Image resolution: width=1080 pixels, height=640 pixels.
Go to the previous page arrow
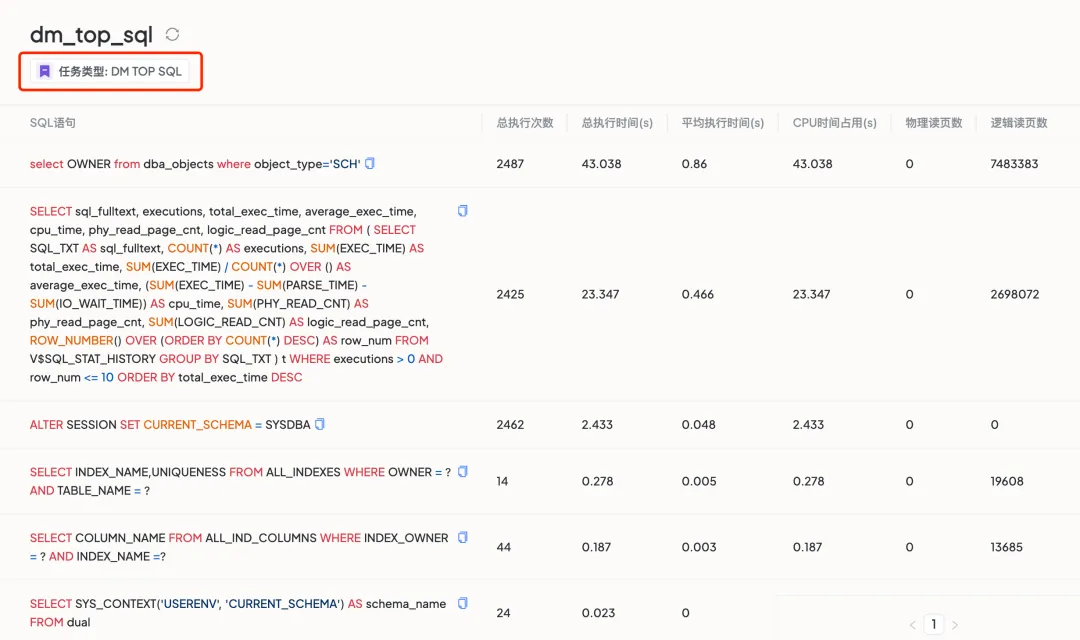pyautogui.click(x=912, y=625)
